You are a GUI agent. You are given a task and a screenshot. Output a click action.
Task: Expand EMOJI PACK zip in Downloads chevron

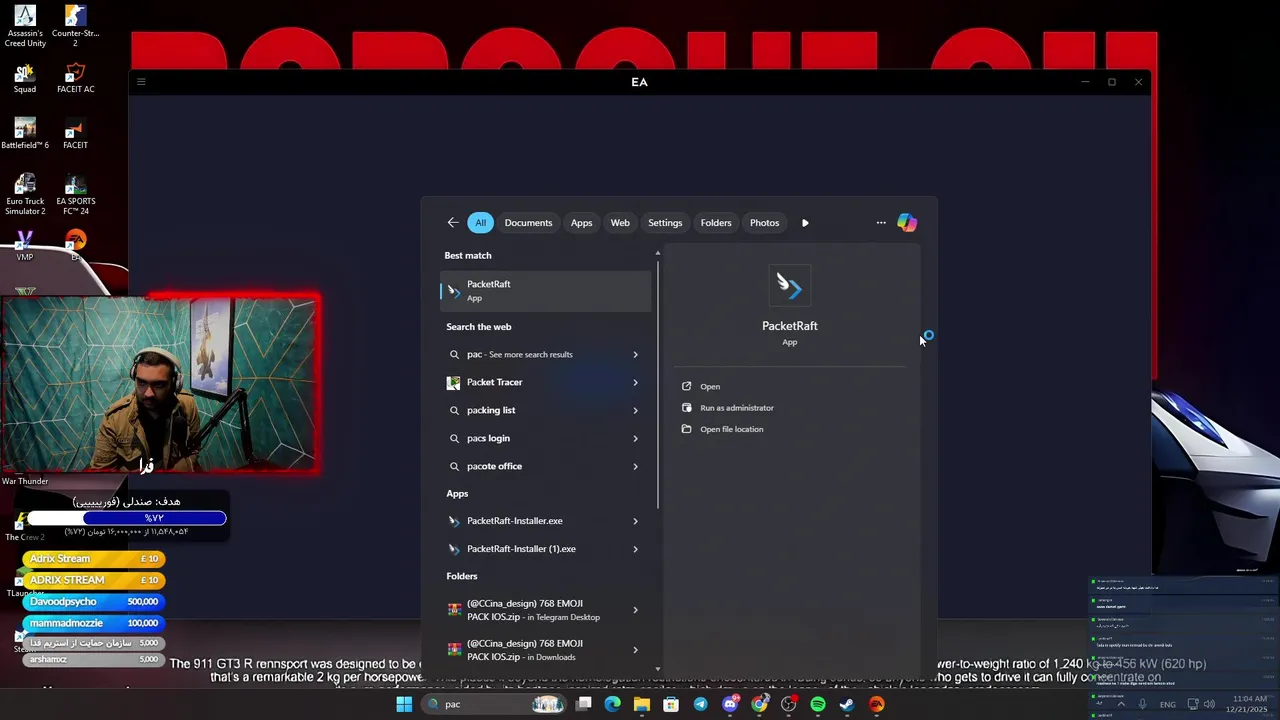(635, 650)
